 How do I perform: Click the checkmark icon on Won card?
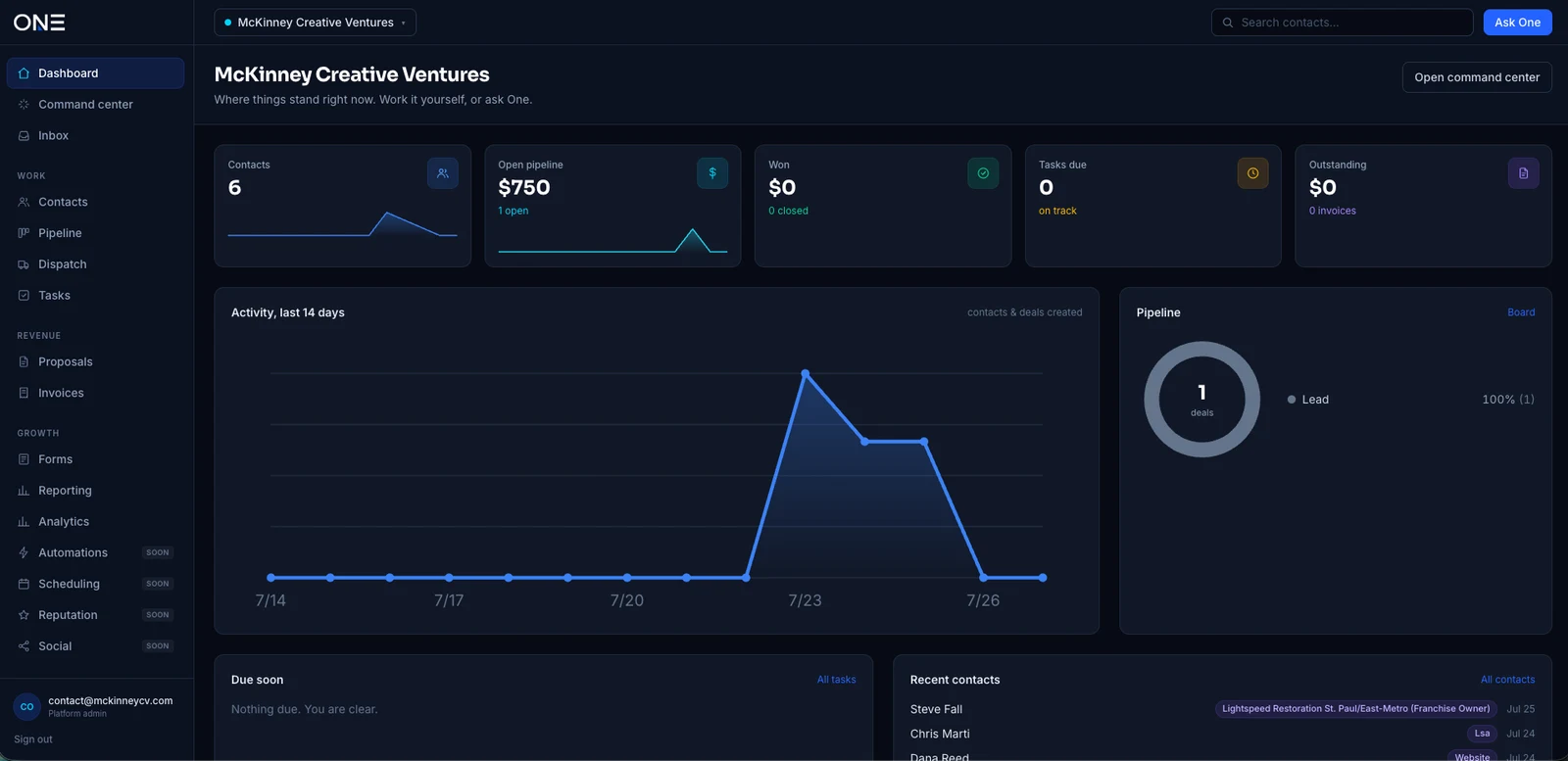983,173
